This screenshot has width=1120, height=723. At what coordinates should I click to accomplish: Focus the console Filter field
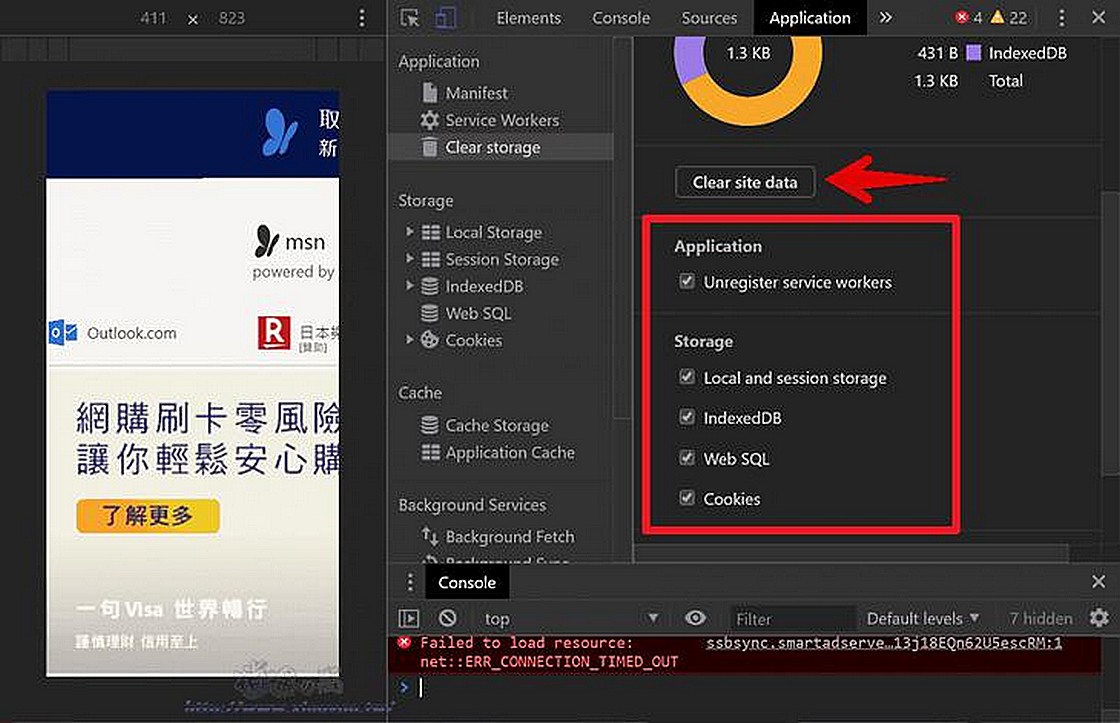791,619
